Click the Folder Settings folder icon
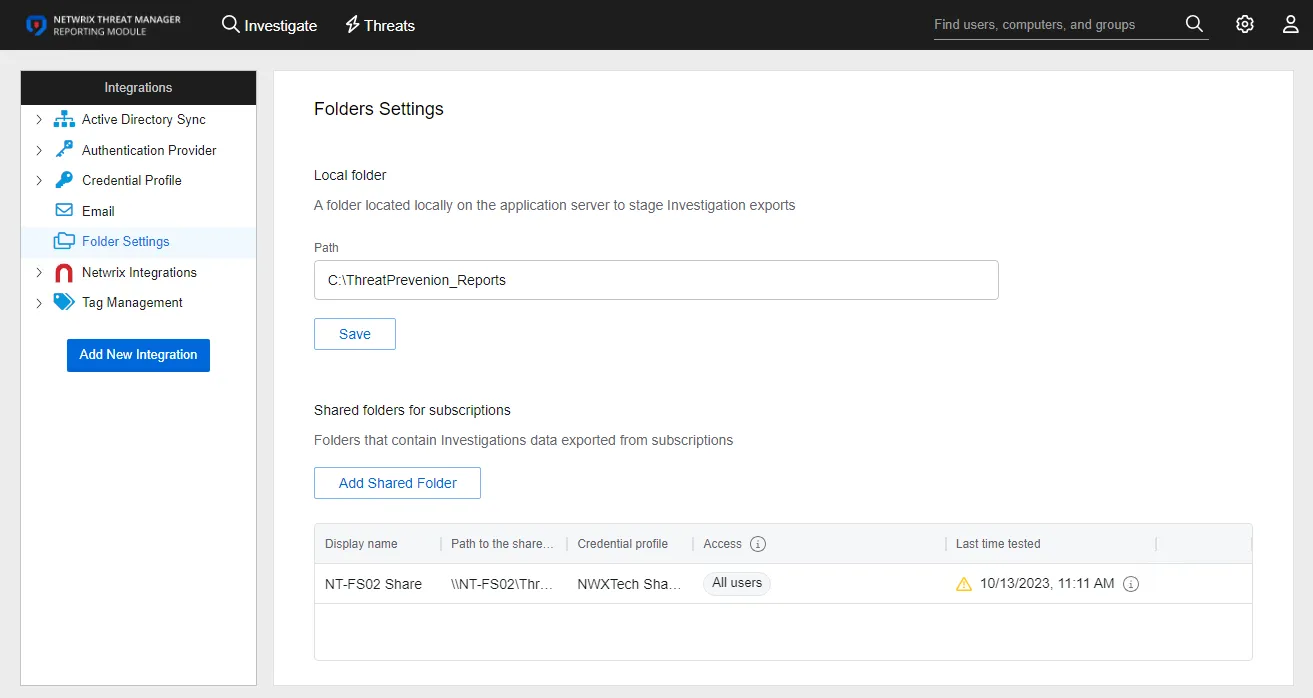This screenshot has height=698, width=1313. (x=64, y=241)
